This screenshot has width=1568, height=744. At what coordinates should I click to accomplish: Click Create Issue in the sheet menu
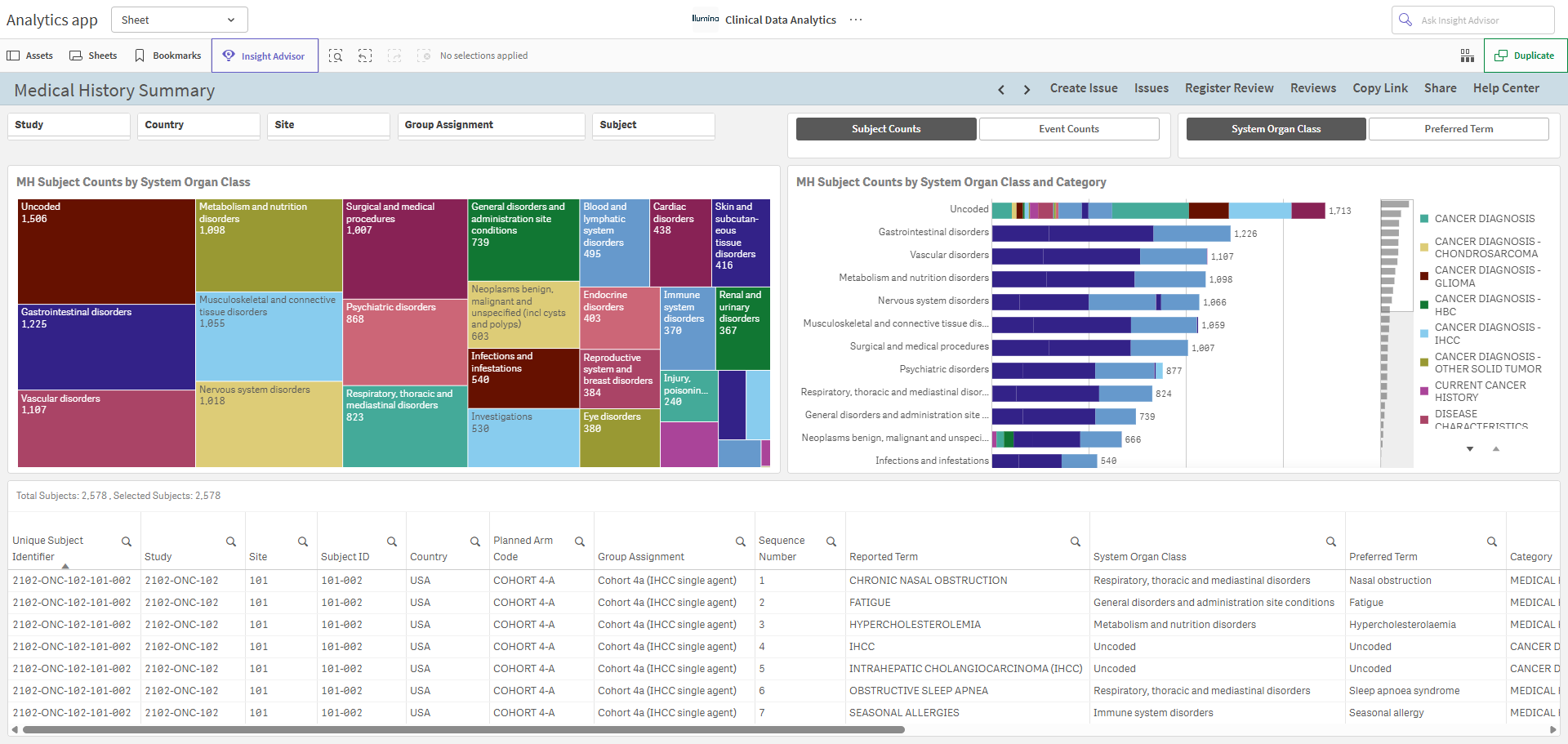point(1084,88)
